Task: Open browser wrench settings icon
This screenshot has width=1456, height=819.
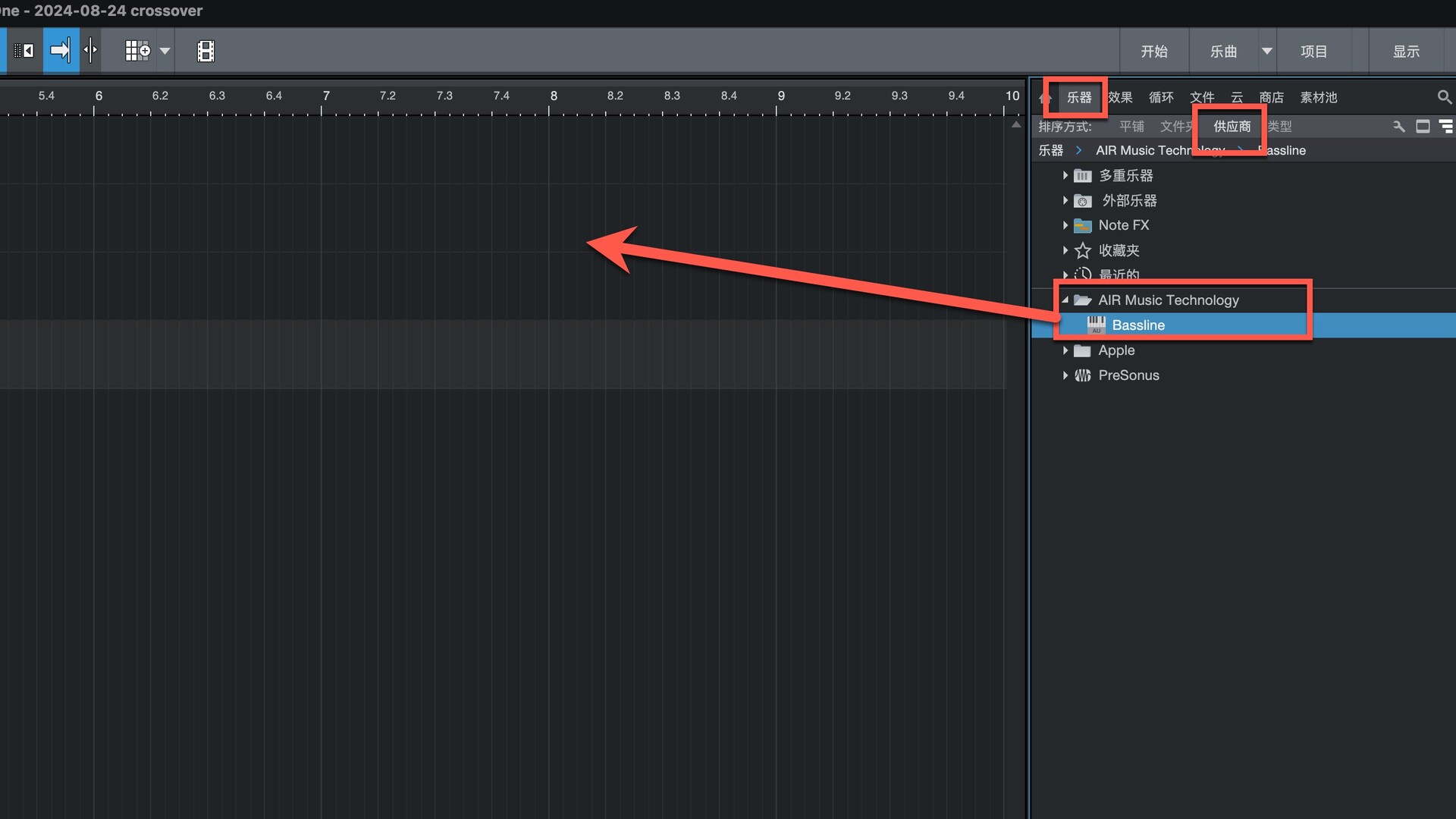Action: (1399, 127)
